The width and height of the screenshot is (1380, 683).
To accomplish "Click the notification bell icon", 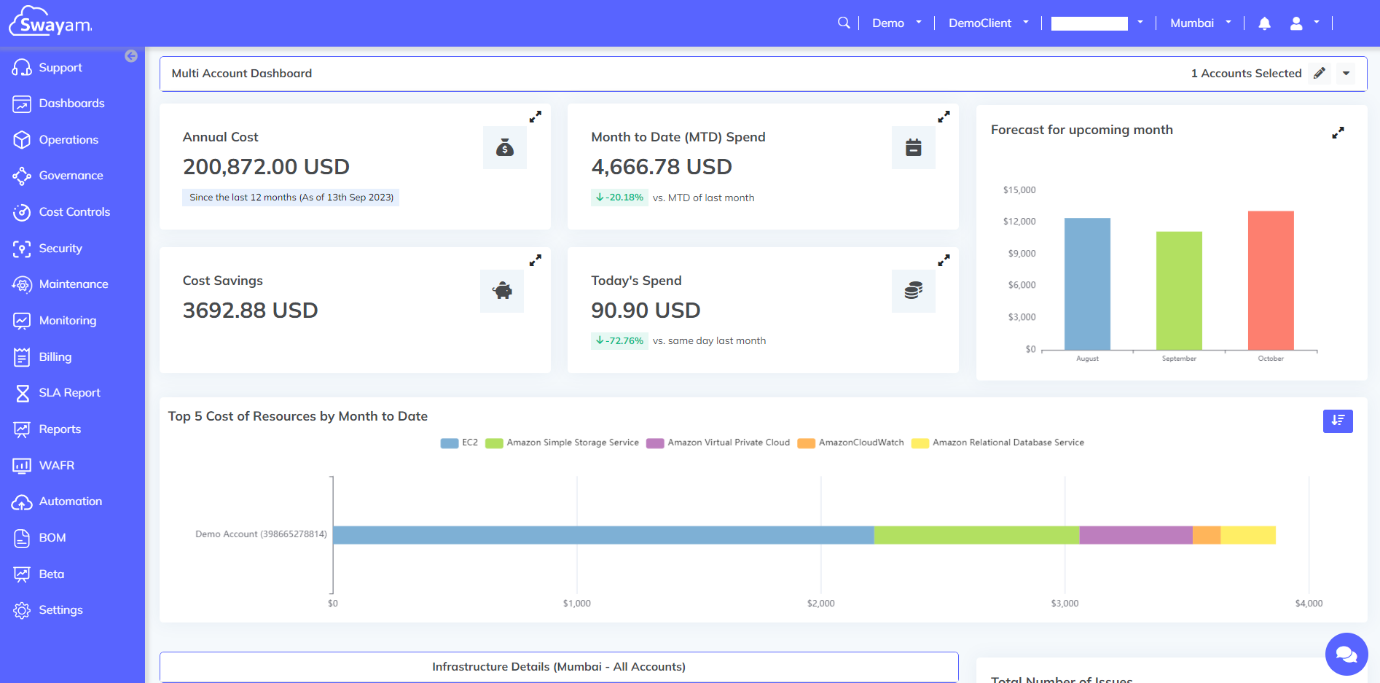I will pyautogui.click(x=1264, y=22).
